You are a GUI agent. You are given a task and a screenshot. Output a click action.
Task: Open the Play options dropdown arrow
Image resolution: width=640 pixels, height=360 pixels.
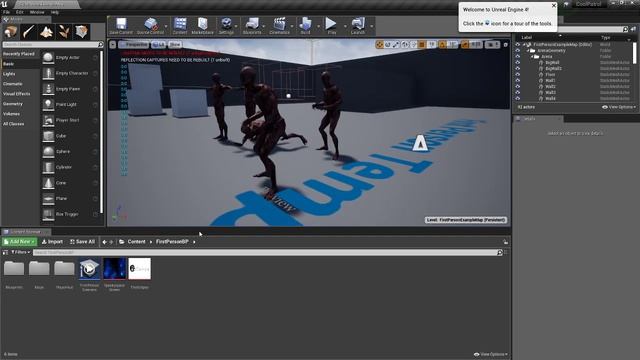pos(345,27)
